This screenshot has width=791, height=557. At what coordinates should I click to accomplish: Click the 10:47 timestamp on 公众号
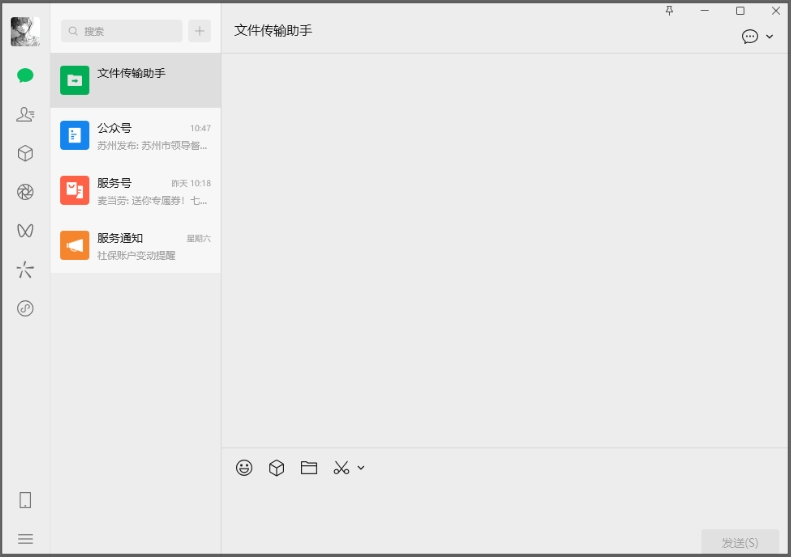200,128
